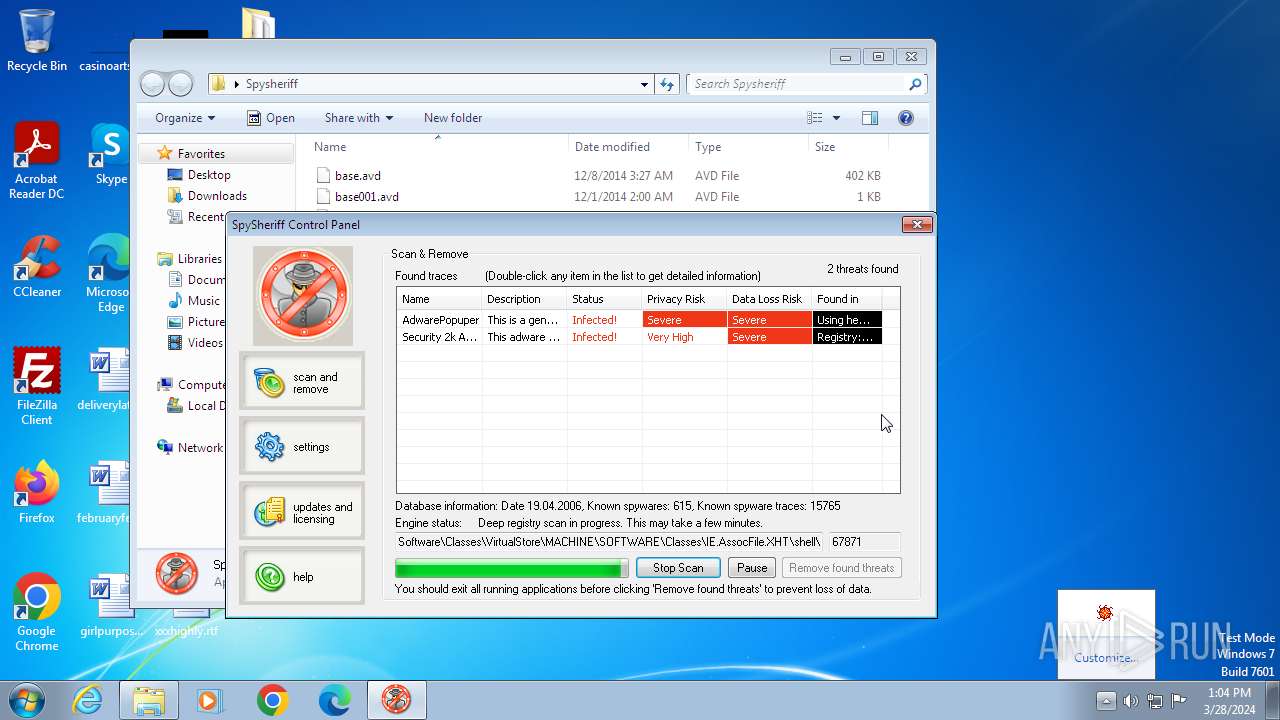Click Remove found threats button
This screenshot has width=1280, height=720.
(841, 568)
